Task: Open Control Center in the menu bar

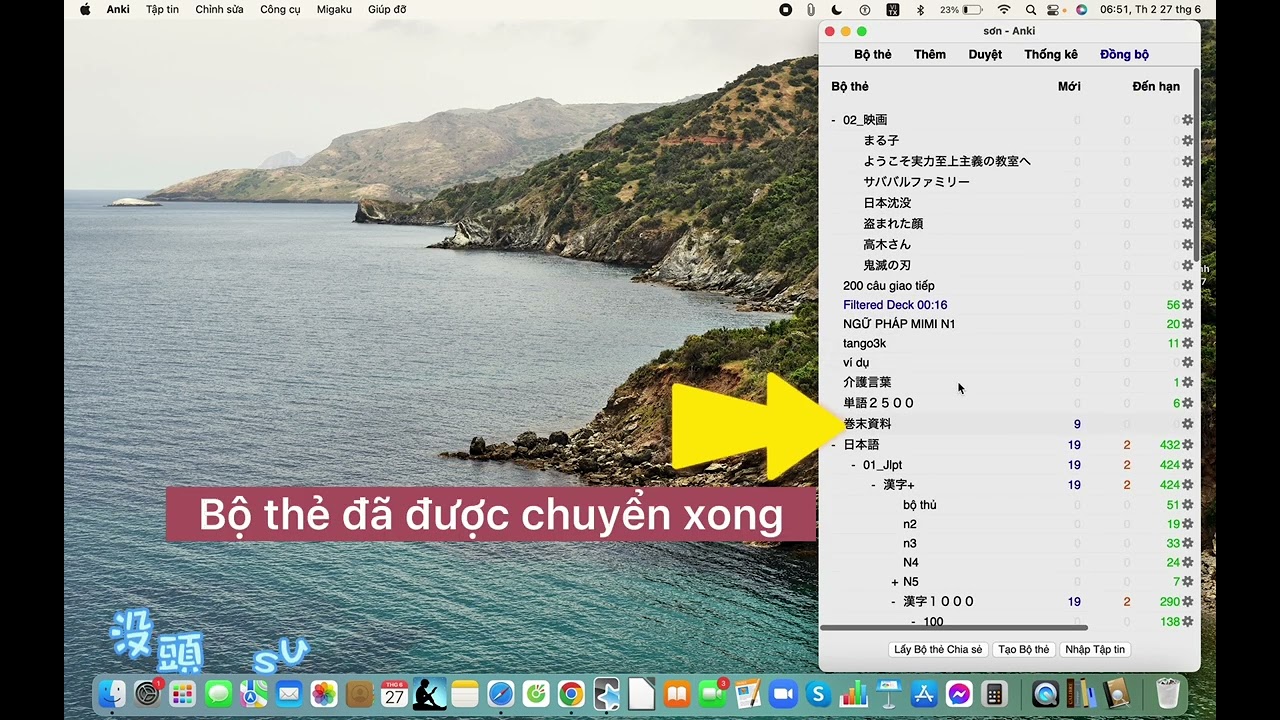Action: [x=1055, y=9]
